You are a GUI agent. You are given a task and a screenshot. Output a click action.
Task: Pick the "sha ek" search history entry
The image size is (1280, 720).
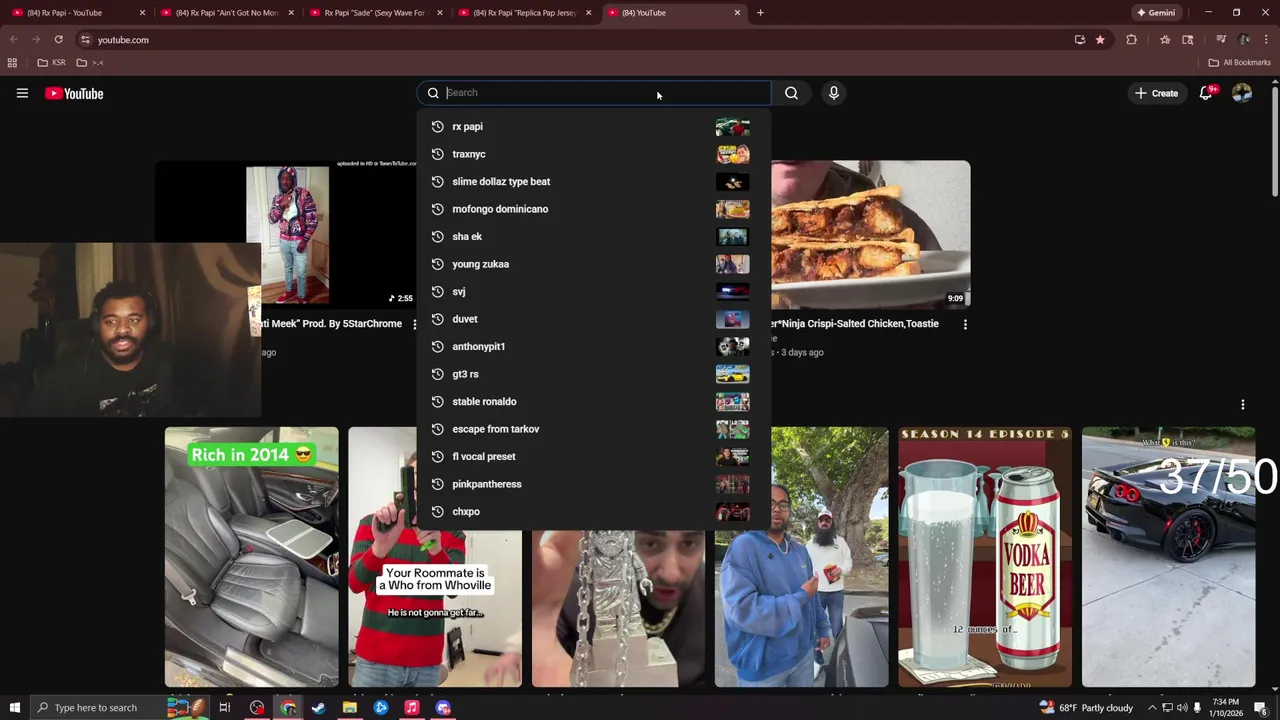coord(594,237)
